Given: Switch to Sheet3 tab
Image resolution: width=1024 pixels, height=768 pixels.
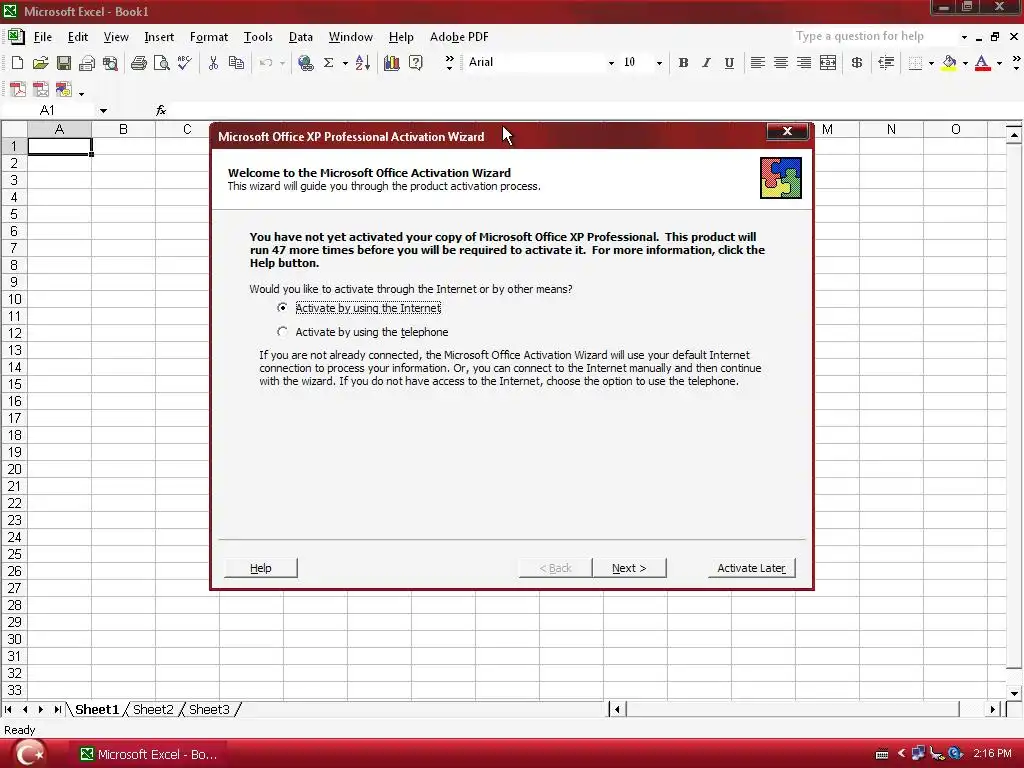Looking at the screenshot, I should click(210, 709).
